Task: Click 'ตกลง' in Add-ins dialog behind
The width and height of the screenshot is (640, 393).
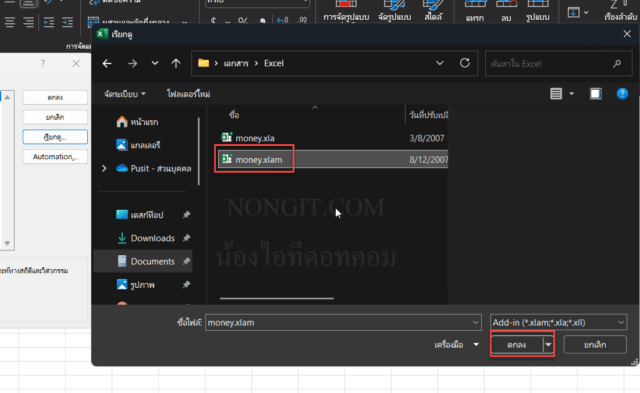Action: (55, 98)
